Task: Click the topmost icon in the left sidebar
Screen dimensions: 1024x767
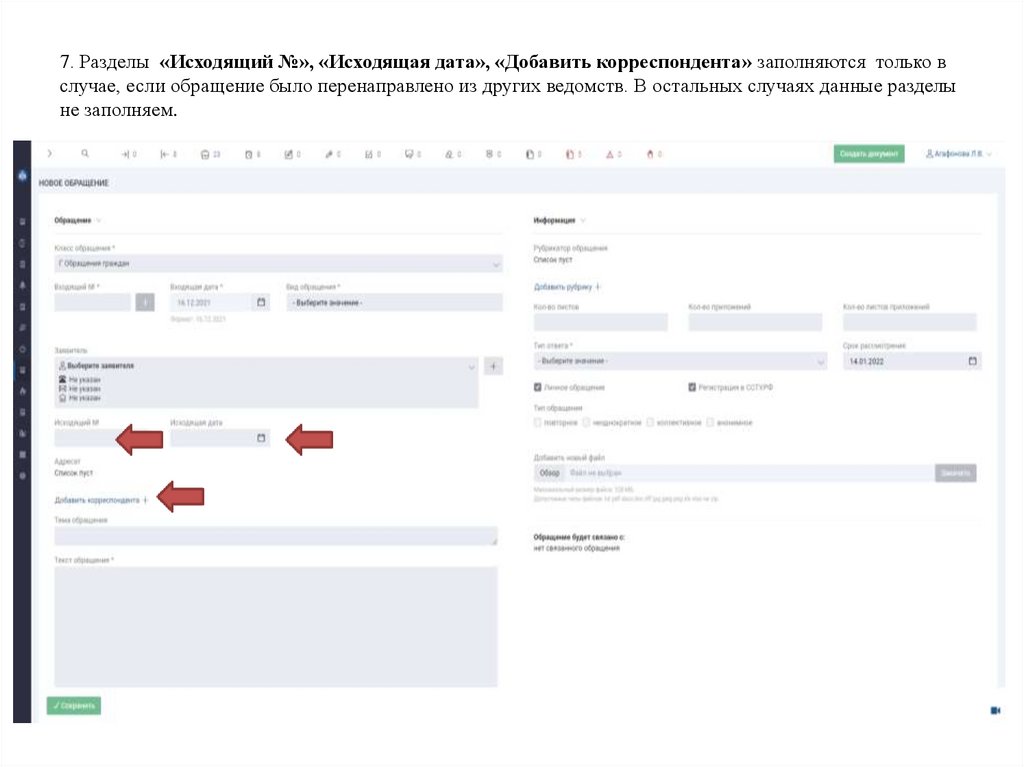Action: click(x=20, y=178)
